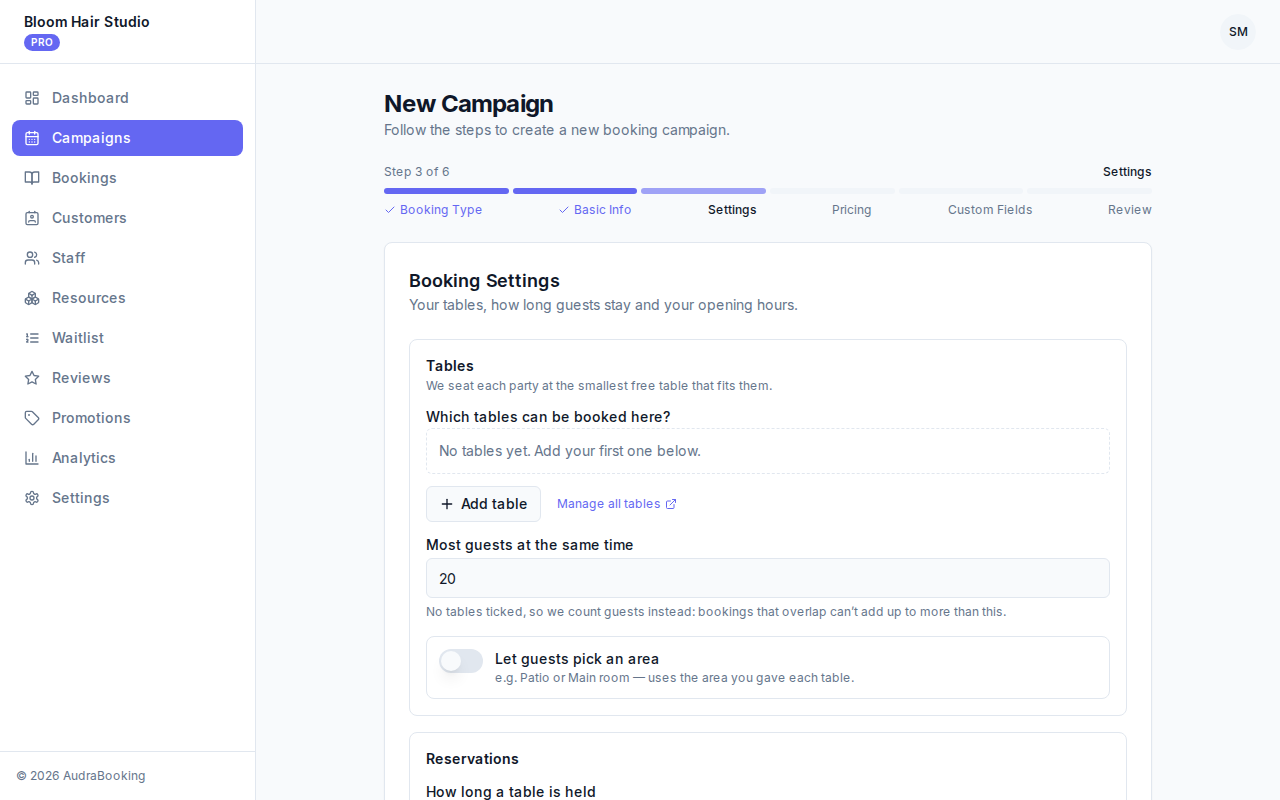The width and height of the screenshot is (1280, 800).
Task: Click the checkmark icon next to Basic Info
Action: point(564,210)
